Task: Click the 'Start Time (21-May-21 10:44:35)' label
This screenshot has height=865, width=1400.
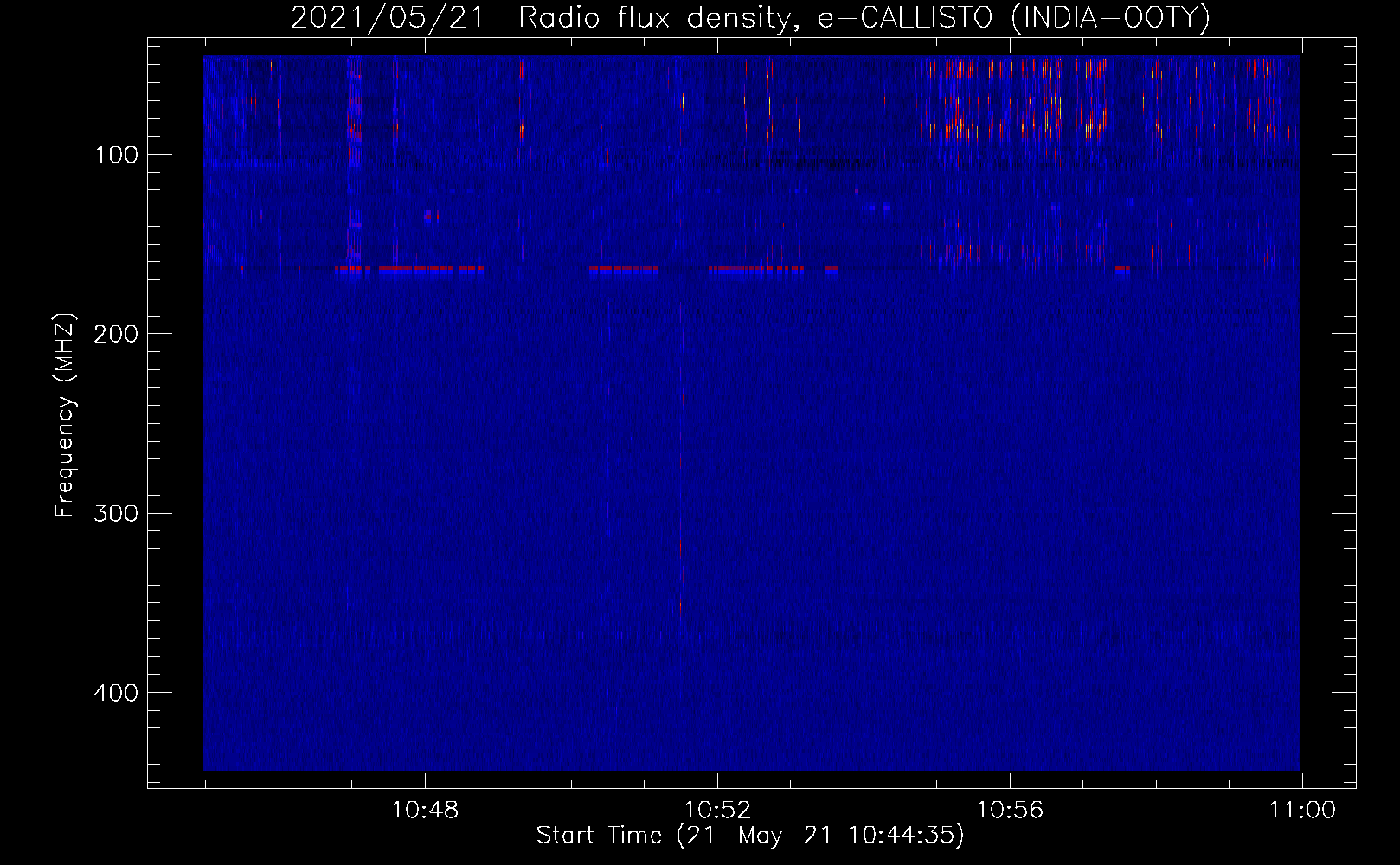Action: (x=750, y=836)
